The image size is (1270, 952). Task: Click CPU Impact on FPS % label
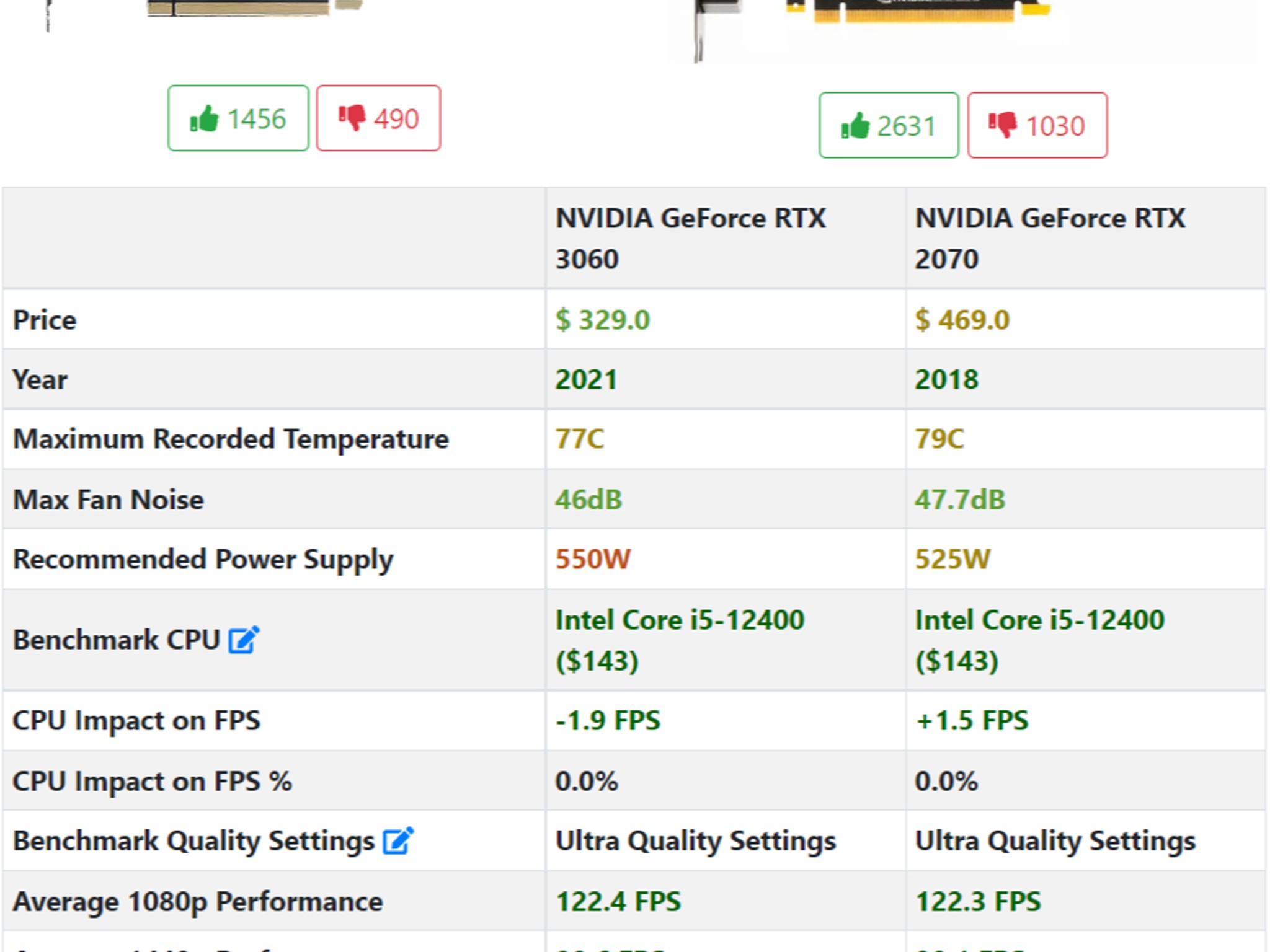[x=153, y=781]
